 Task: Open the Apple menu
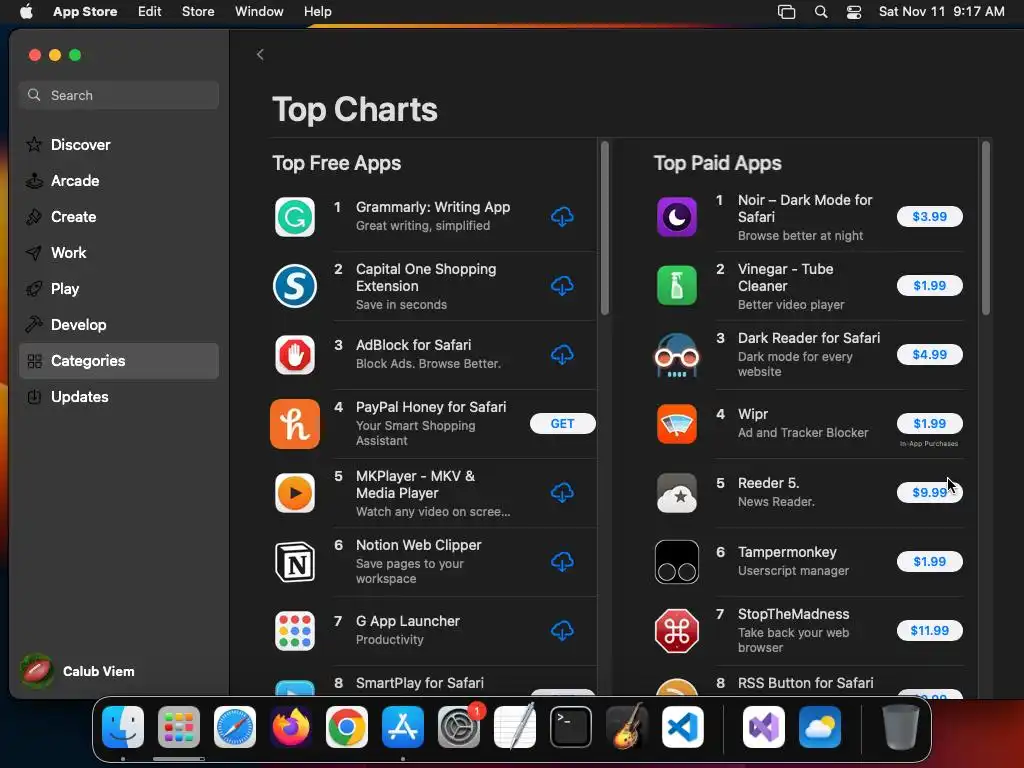[26, 12]
